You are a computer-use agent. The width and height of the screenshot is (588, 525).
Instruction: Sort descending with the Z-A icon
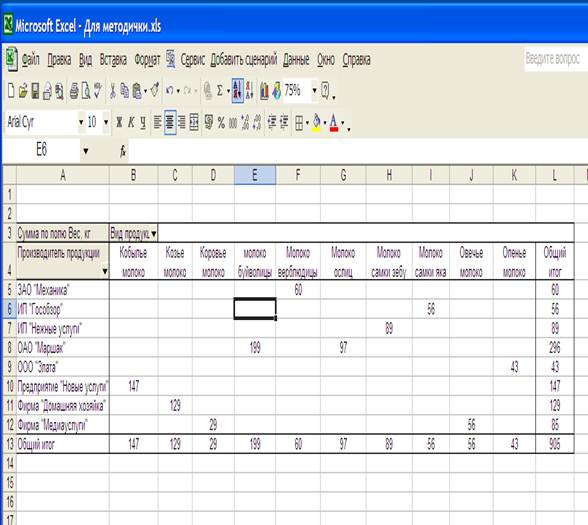pos(250,90)
